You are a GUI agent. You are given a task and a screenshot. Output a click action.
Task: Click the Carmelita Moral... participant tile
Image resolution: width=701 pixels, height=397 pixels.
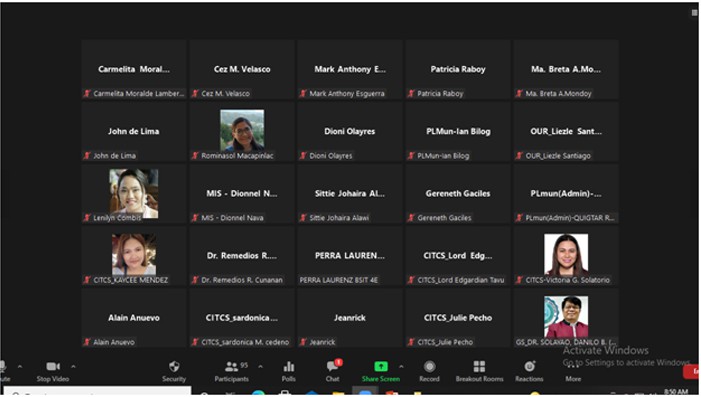click(134, 69)
